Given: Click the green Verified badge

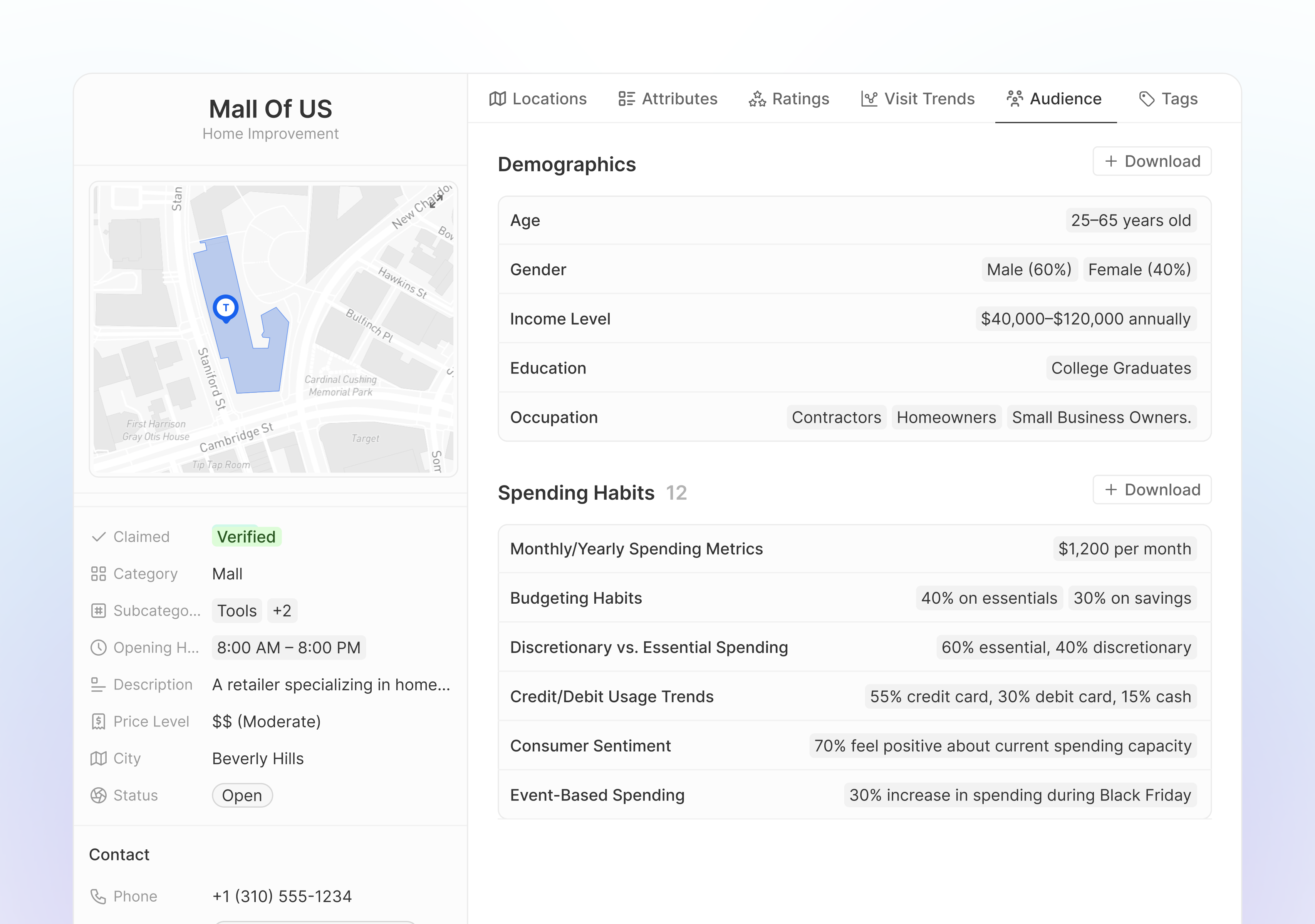Looking at the screenshot, I should coord(246,537).
